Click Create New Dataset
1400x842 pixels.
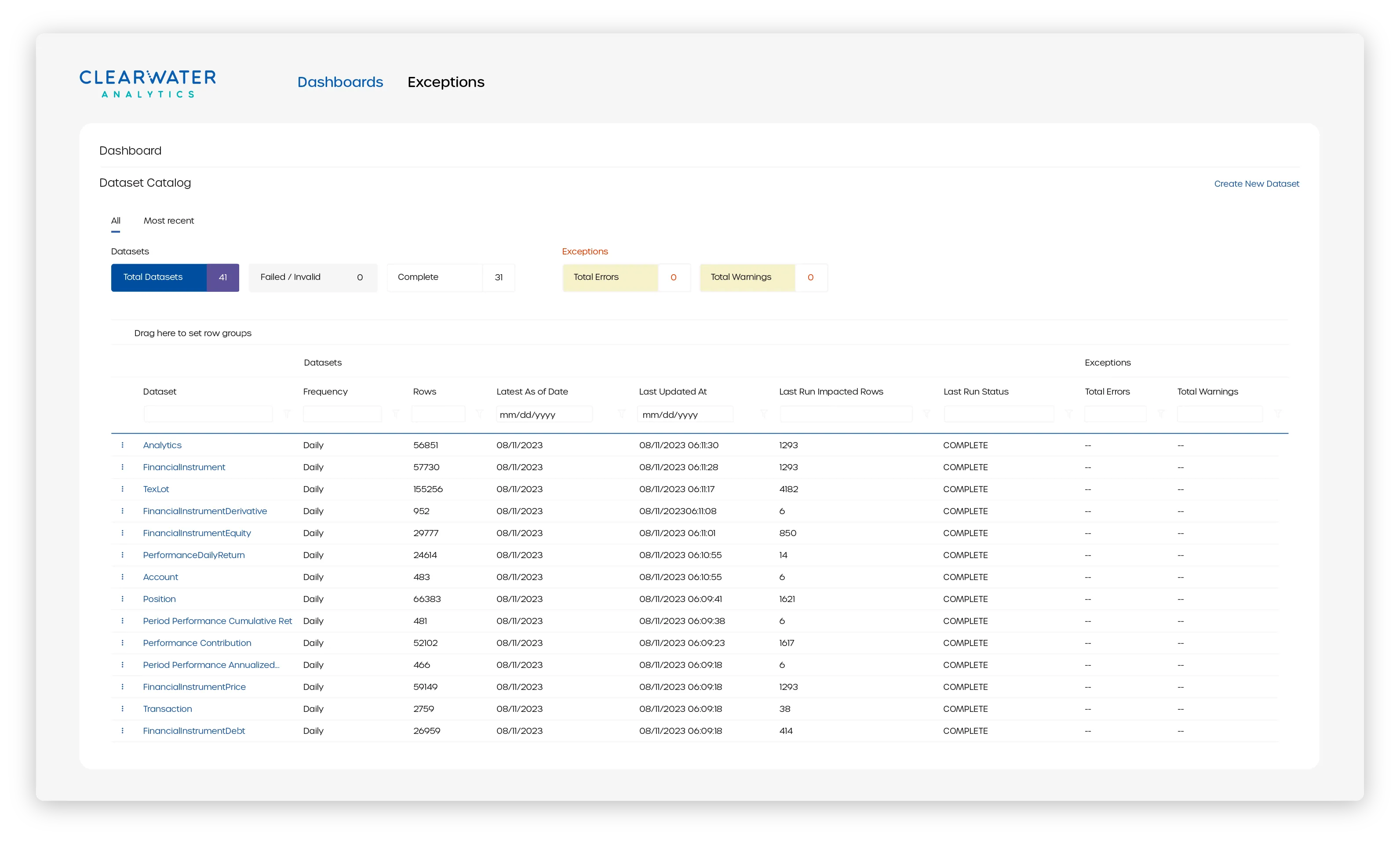click(x=1256, y=183)
